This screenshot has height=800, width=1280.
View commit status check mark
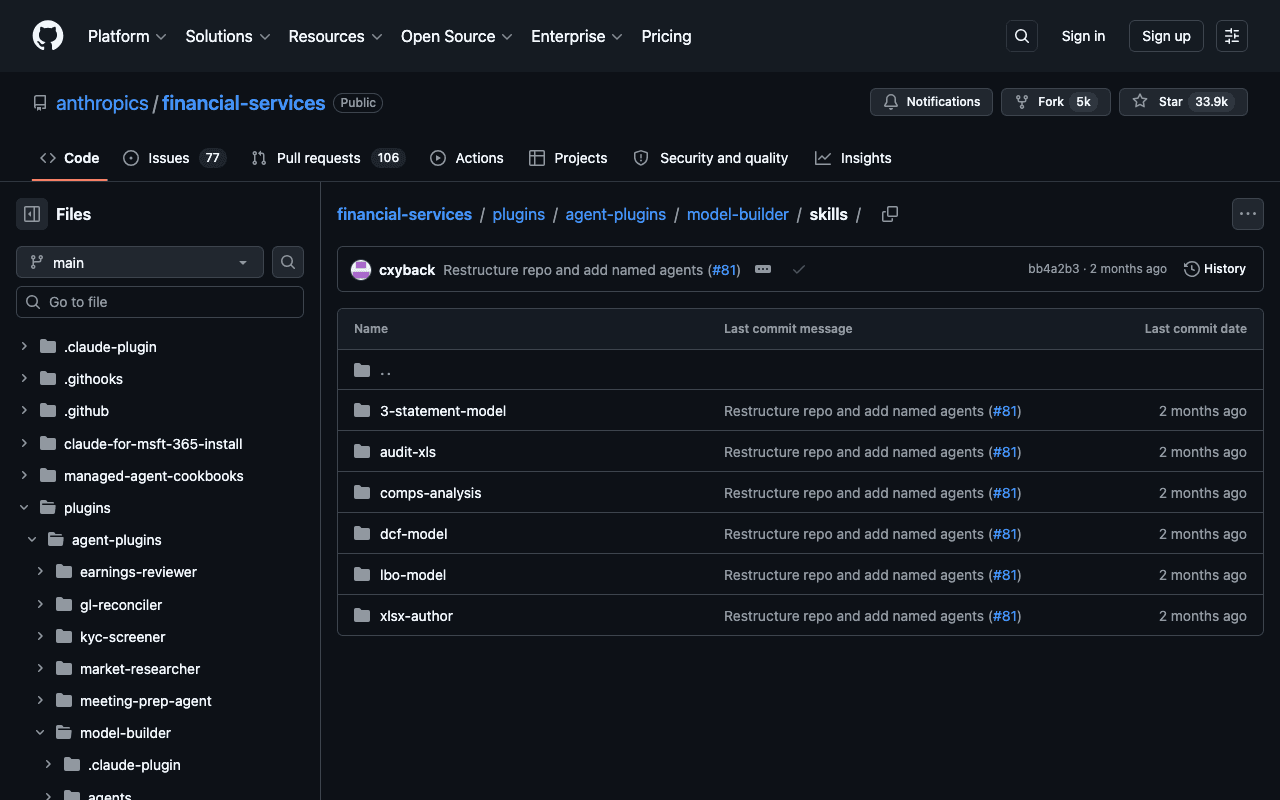pyautogui.click(x=799, y=269)
